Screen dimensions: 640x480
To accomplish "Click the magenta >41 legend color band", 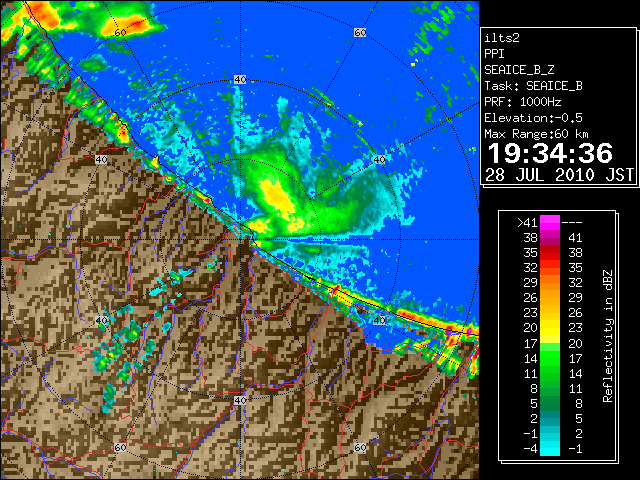I will [550, 222].
